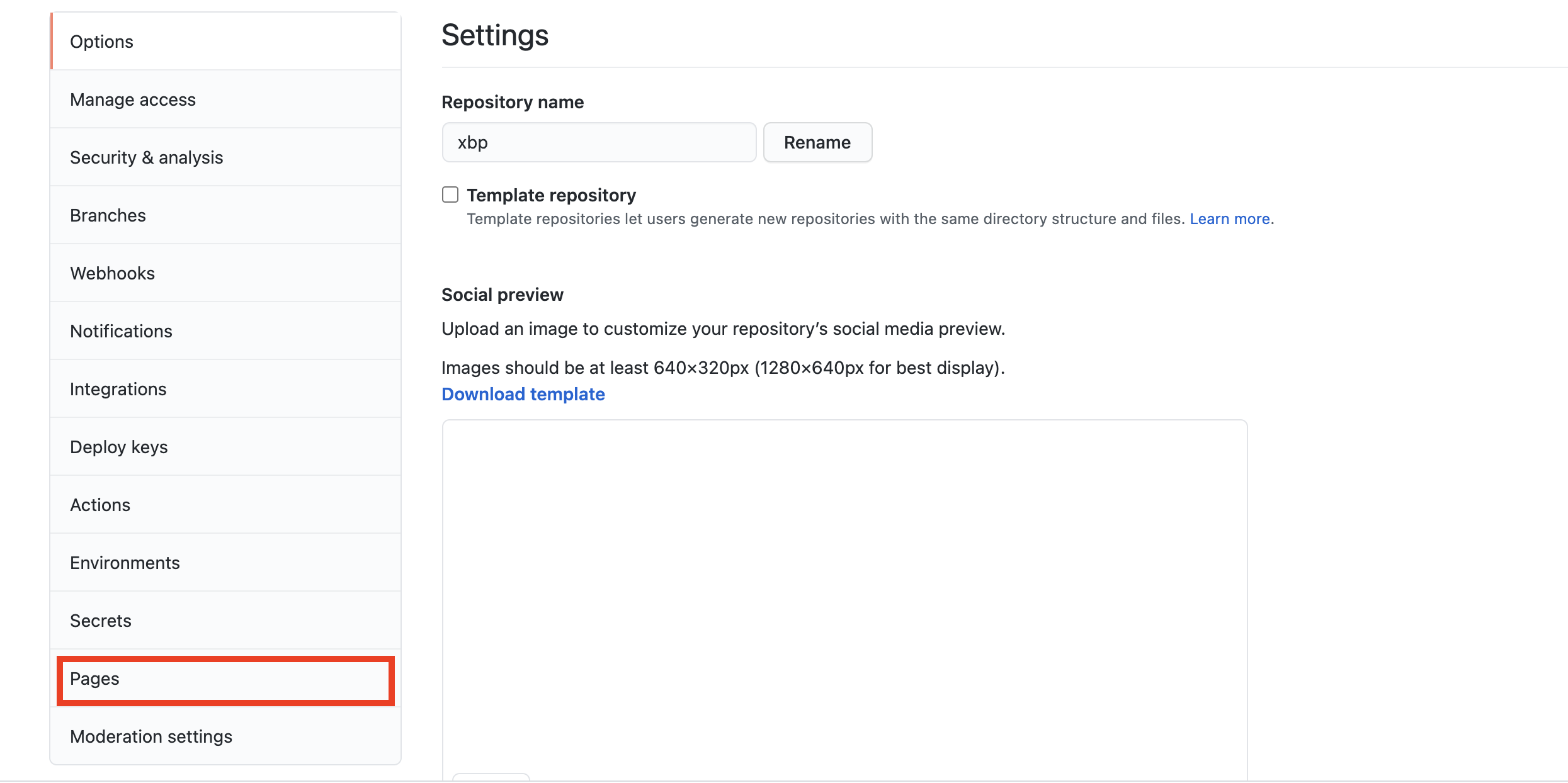Open the Options settings page
The image size is (1568, 783).
[x=101, y=42]
